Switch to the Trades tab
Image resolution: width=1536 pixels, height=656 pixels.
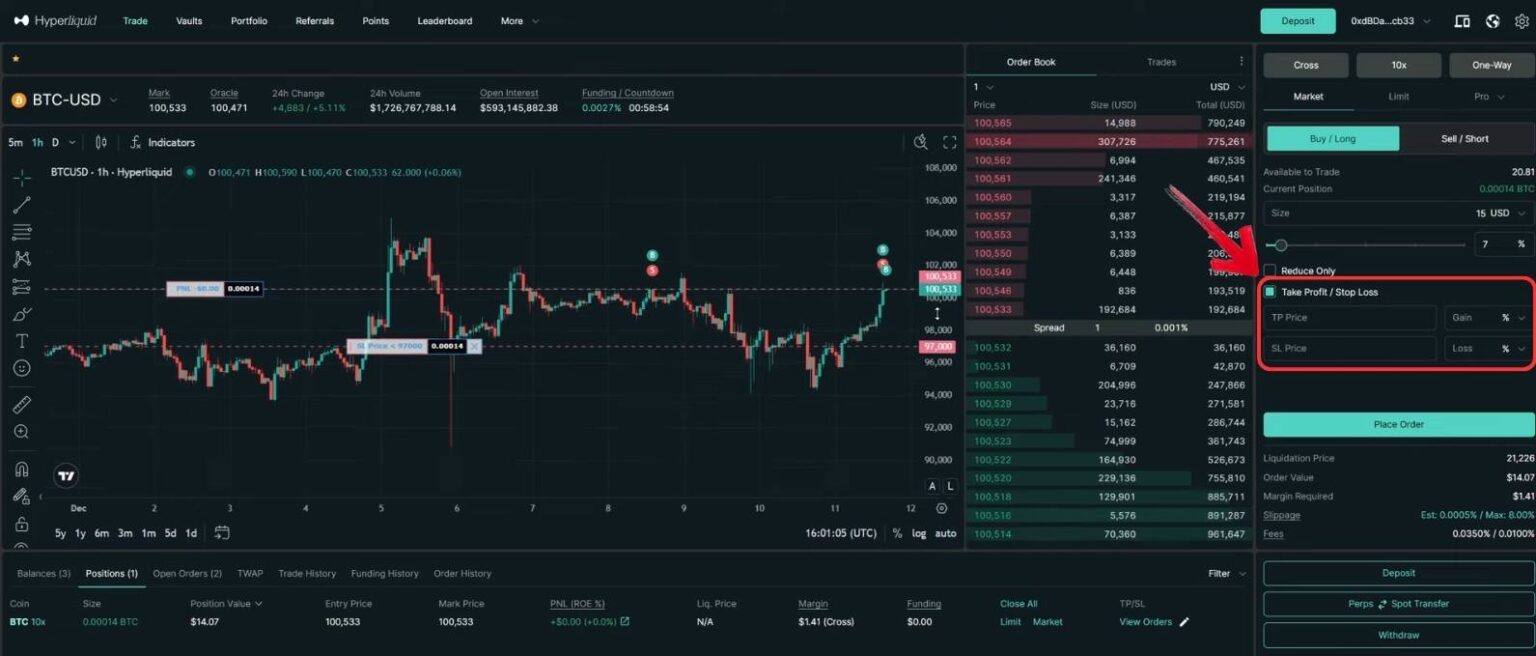click(x=1161, y=61)
